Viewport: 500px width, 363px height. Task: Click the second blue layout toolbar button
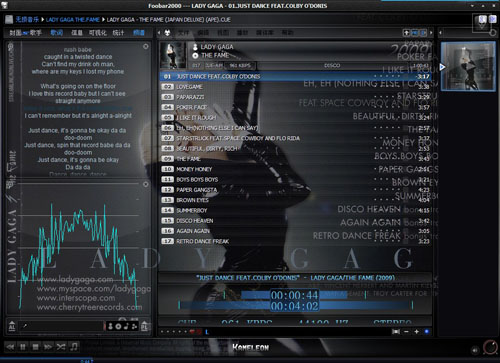[x=423, y=33]
